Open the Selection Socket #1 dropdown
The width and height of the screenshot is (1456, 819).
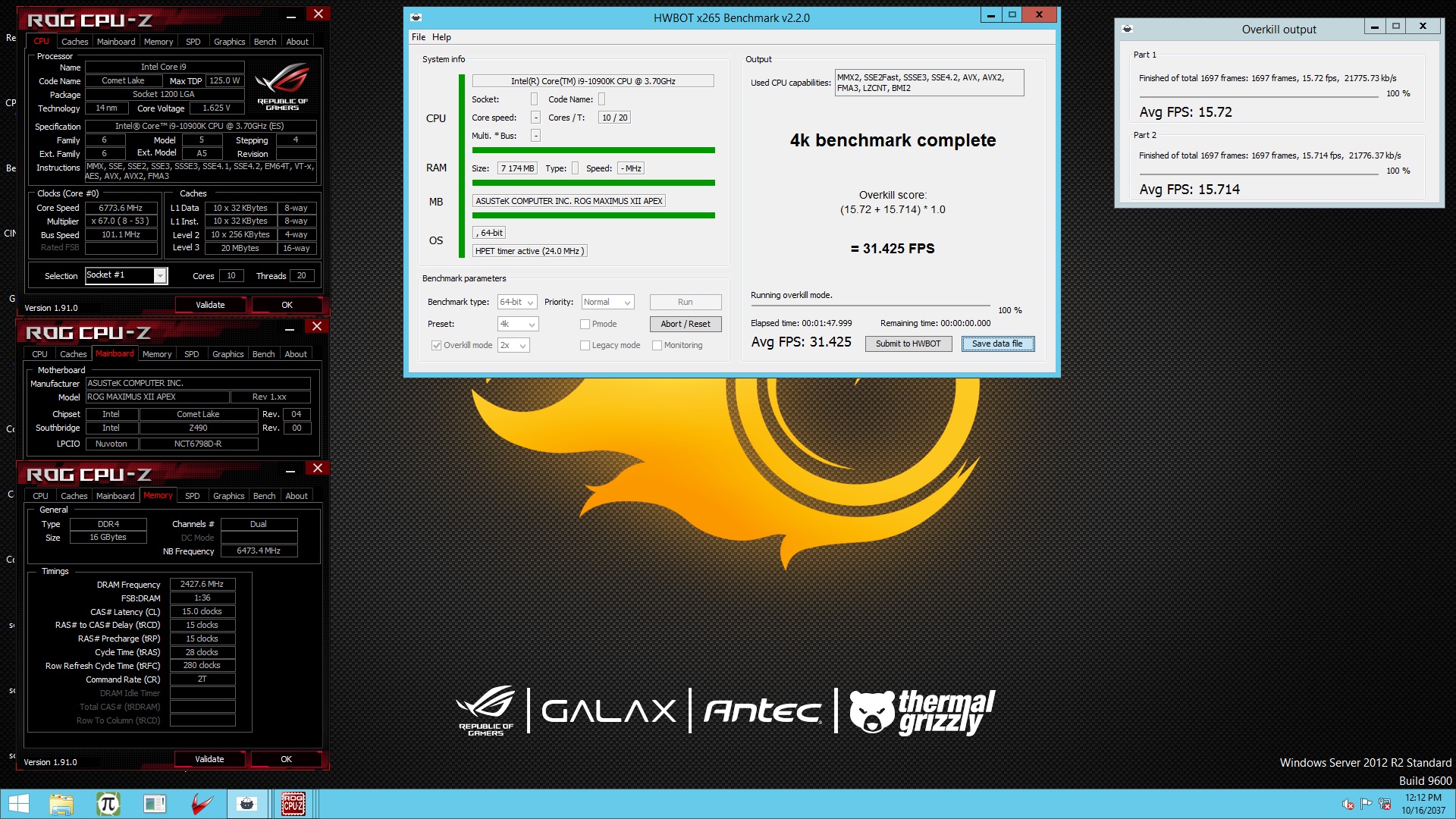tap(126, 276)
